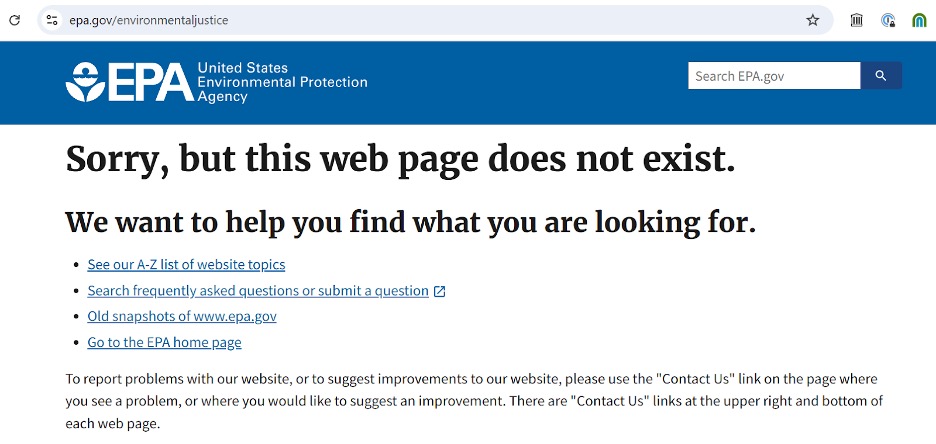This screenshot has height=444, width=936.
Task: Click the blue circular extension icon with the lock
Action: (888, 20)
